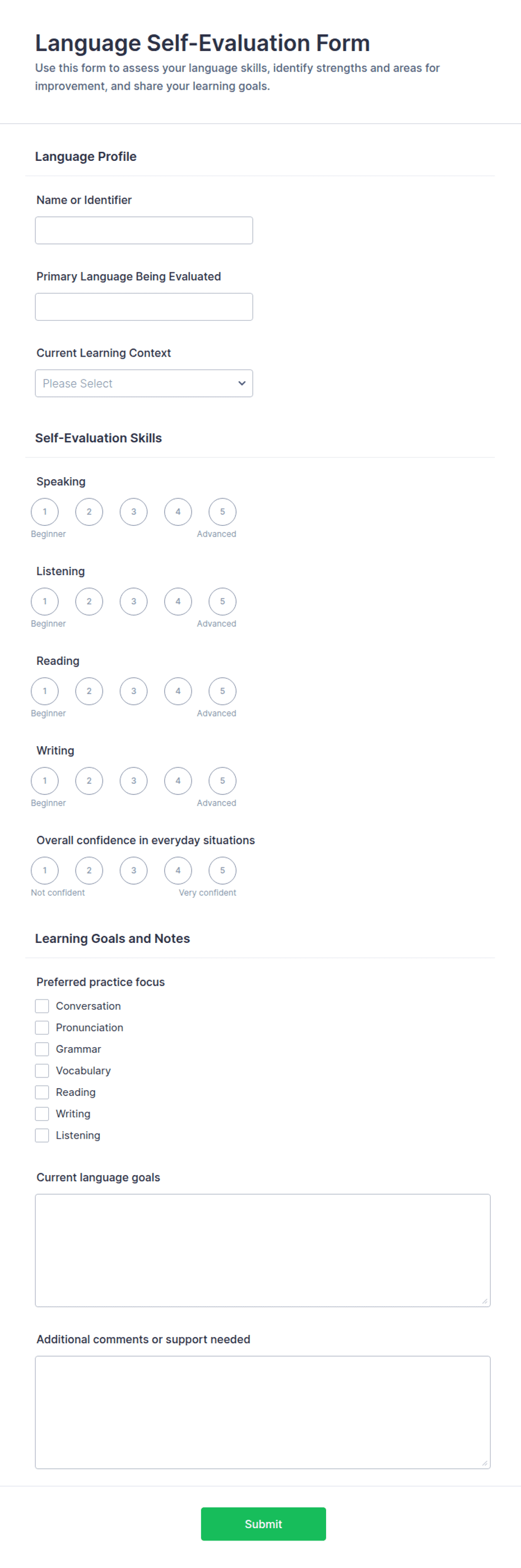The image size is (521, 1568).
Task: Pick rating 4 for Writing skill
Action: tap(178, 780)
